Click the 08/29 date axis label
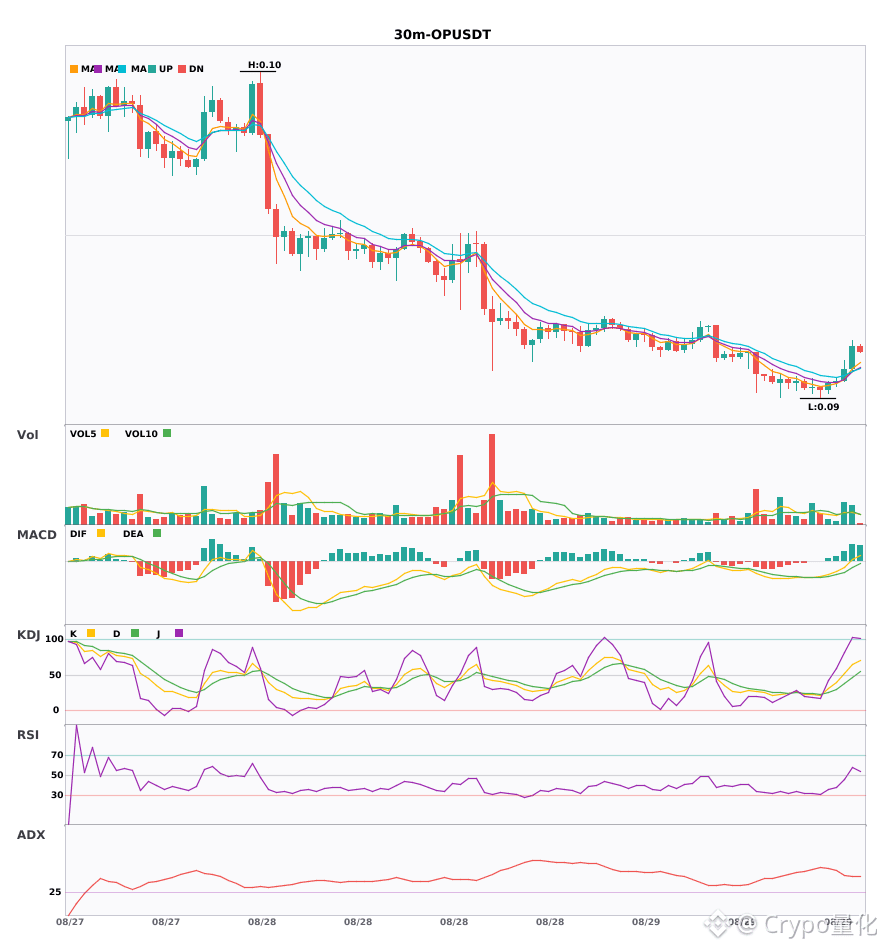Image resolution: width=885 pixels, height=950 pixels. click(646, 922)
